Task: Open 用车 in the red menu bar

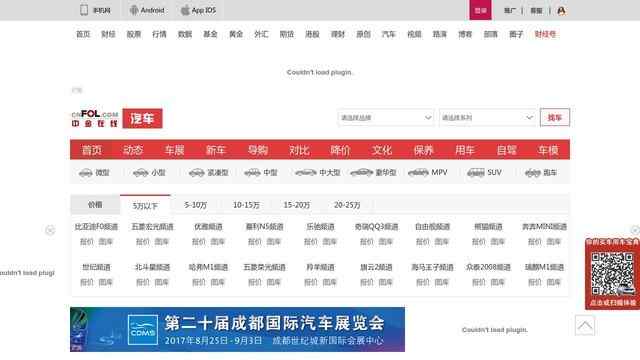Action: click(465, 150)
